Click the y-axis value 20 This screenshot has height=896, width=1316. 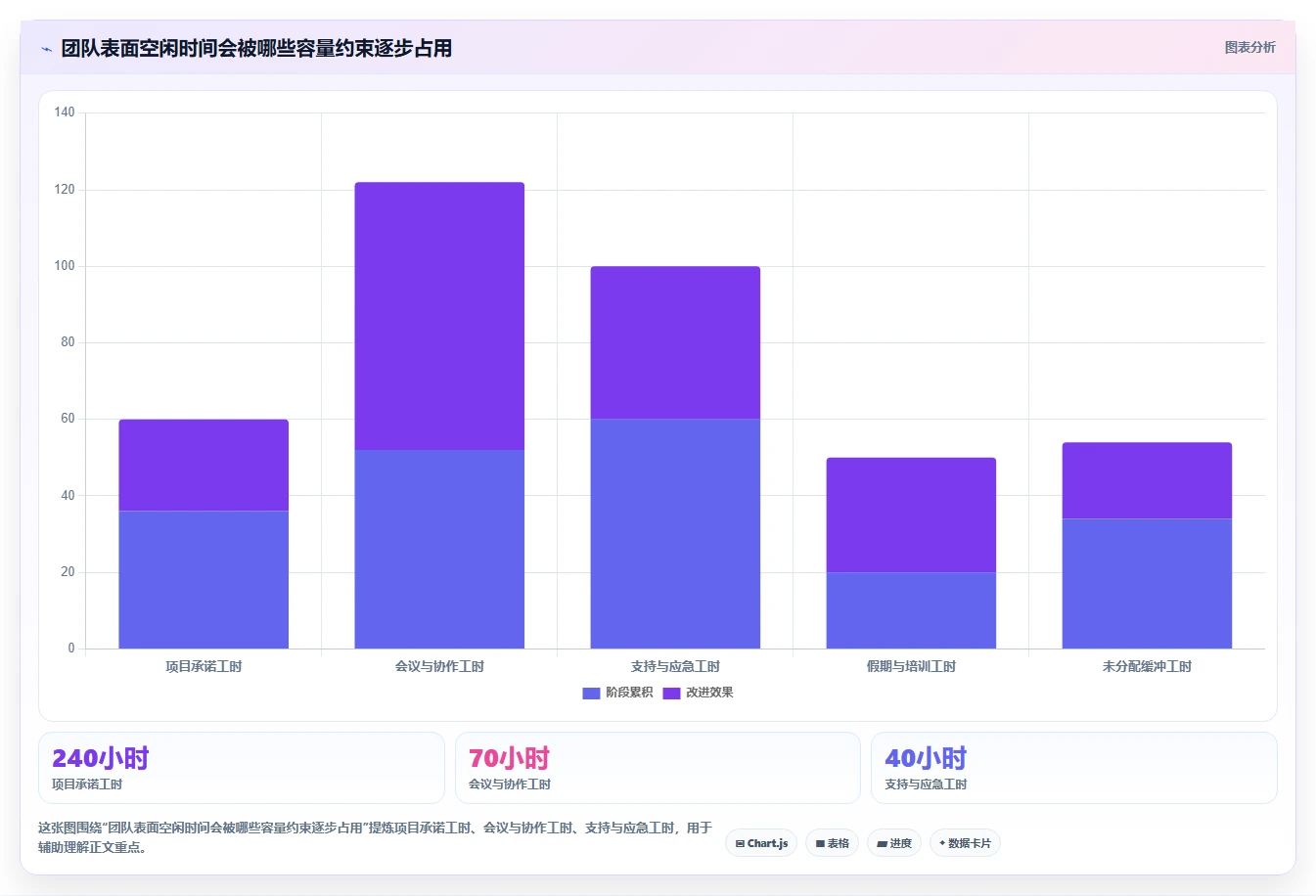point(68,572)
